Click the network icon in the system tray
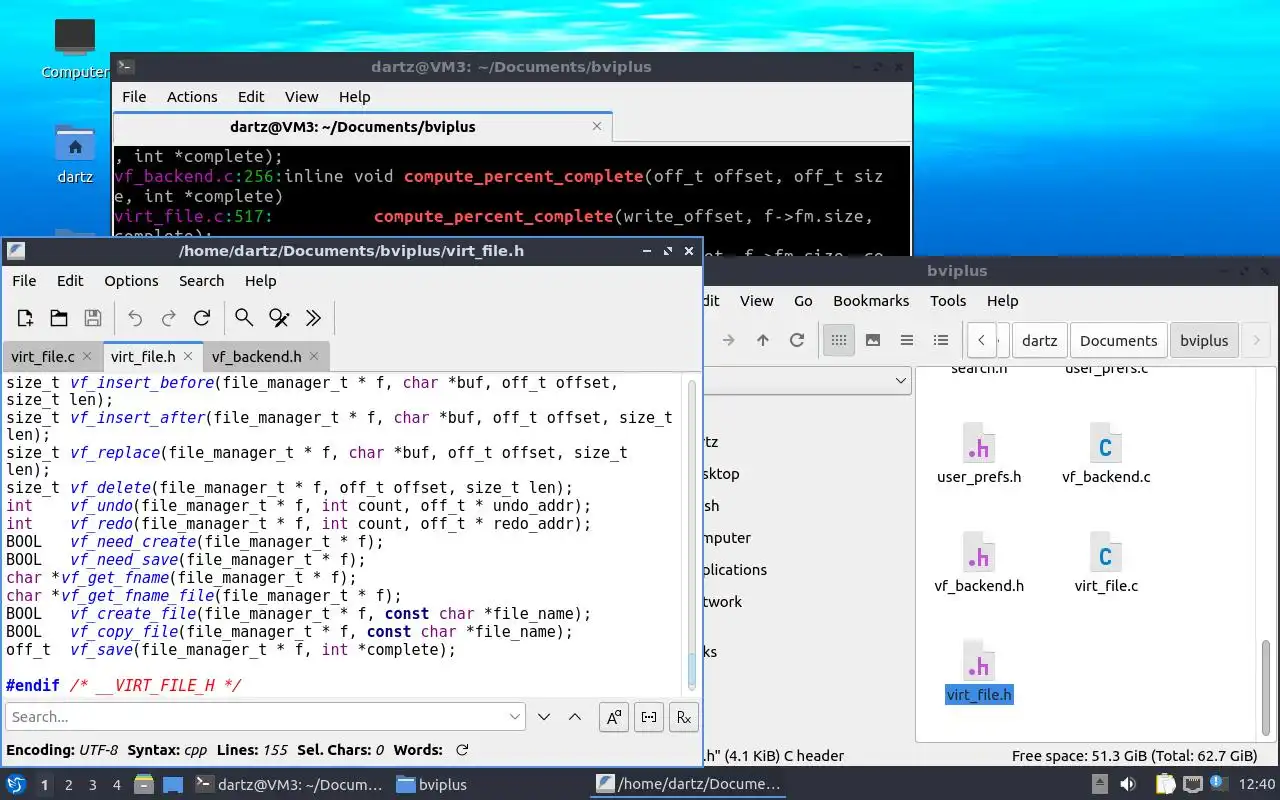The image size is (1280, 800). coord(1192,784)
